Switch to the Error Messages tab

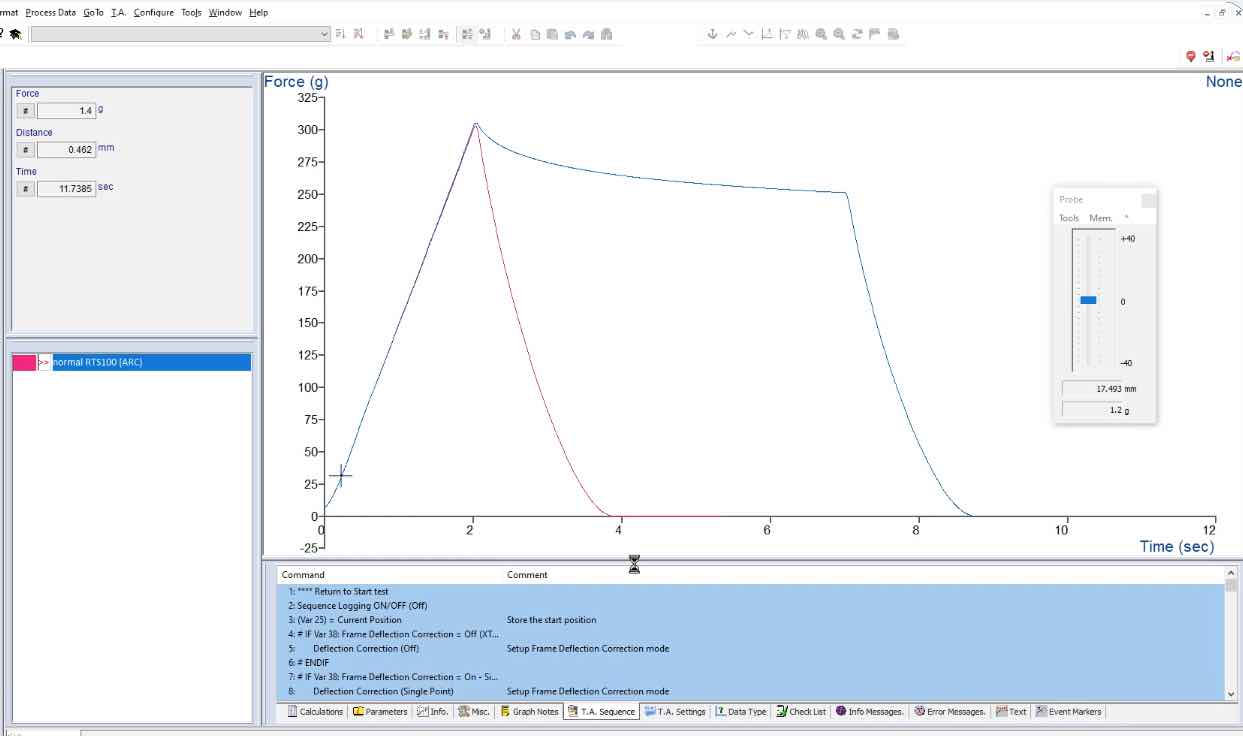click(949, 711)
